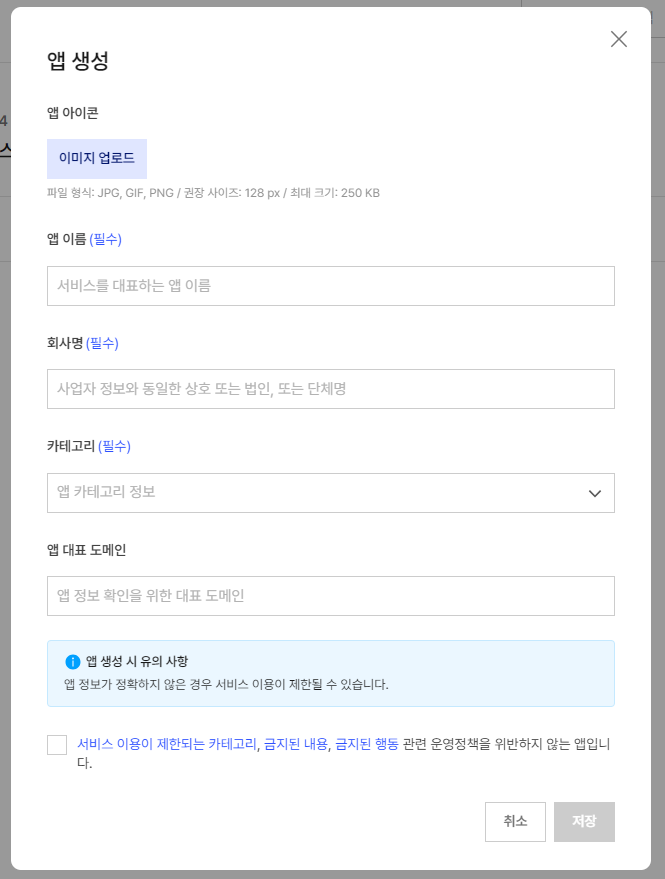Select the 앱 대표 도메인 input box
665x879 pixels.
coord(330,596)
